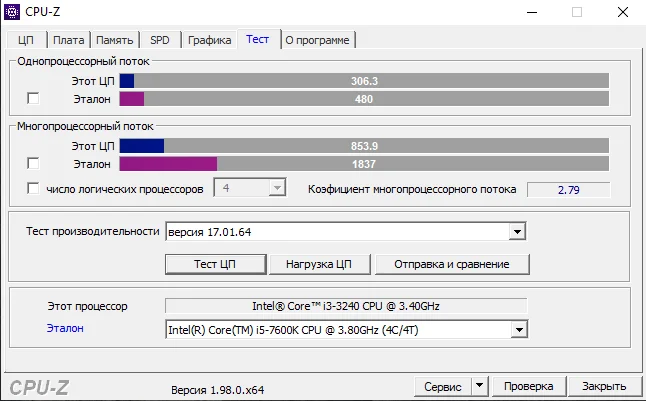Start the Тест ЦП benchmark
The height and width of the screenshot is (401, 646).
(x=215, y=264)
